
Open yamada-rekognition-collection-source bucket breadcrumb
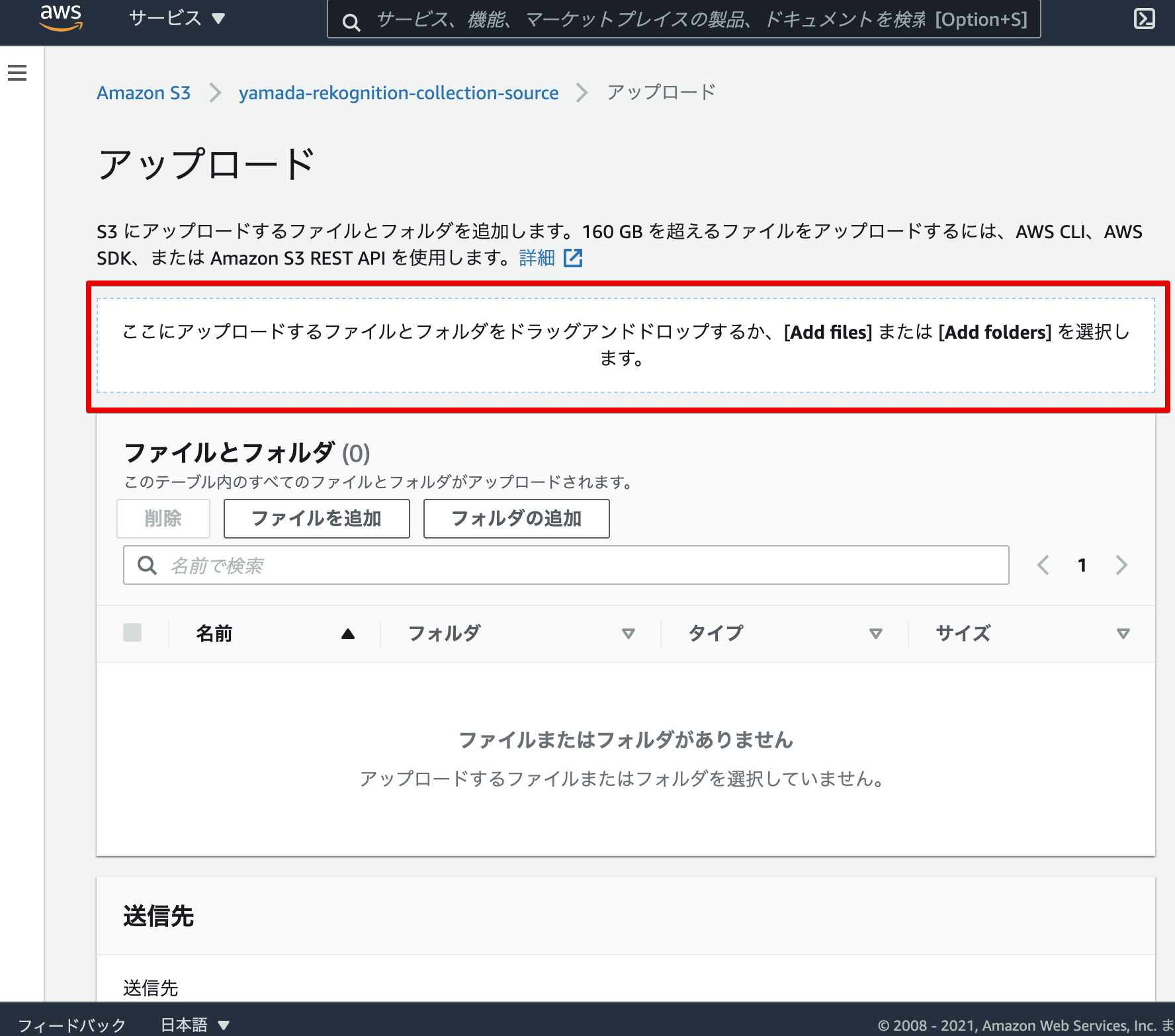click(x=398, y=93)
